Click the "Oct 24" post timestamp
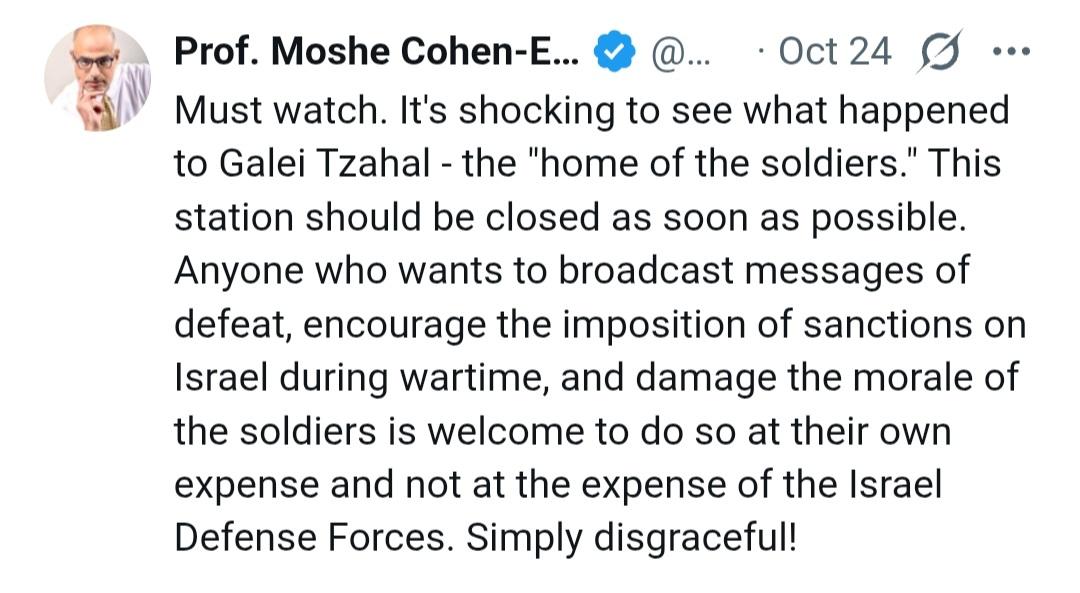 (x=833, y=52)
